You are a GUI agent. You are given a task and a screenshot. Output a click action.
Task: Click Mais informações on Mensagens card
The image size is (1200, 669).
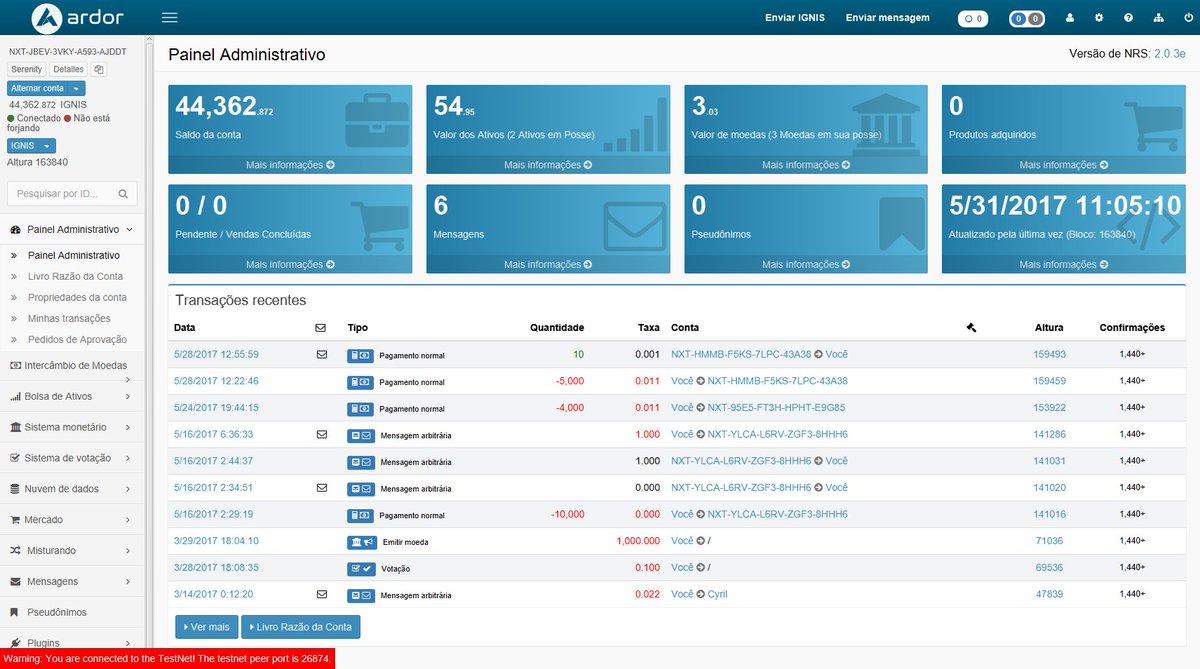(548, 265)
